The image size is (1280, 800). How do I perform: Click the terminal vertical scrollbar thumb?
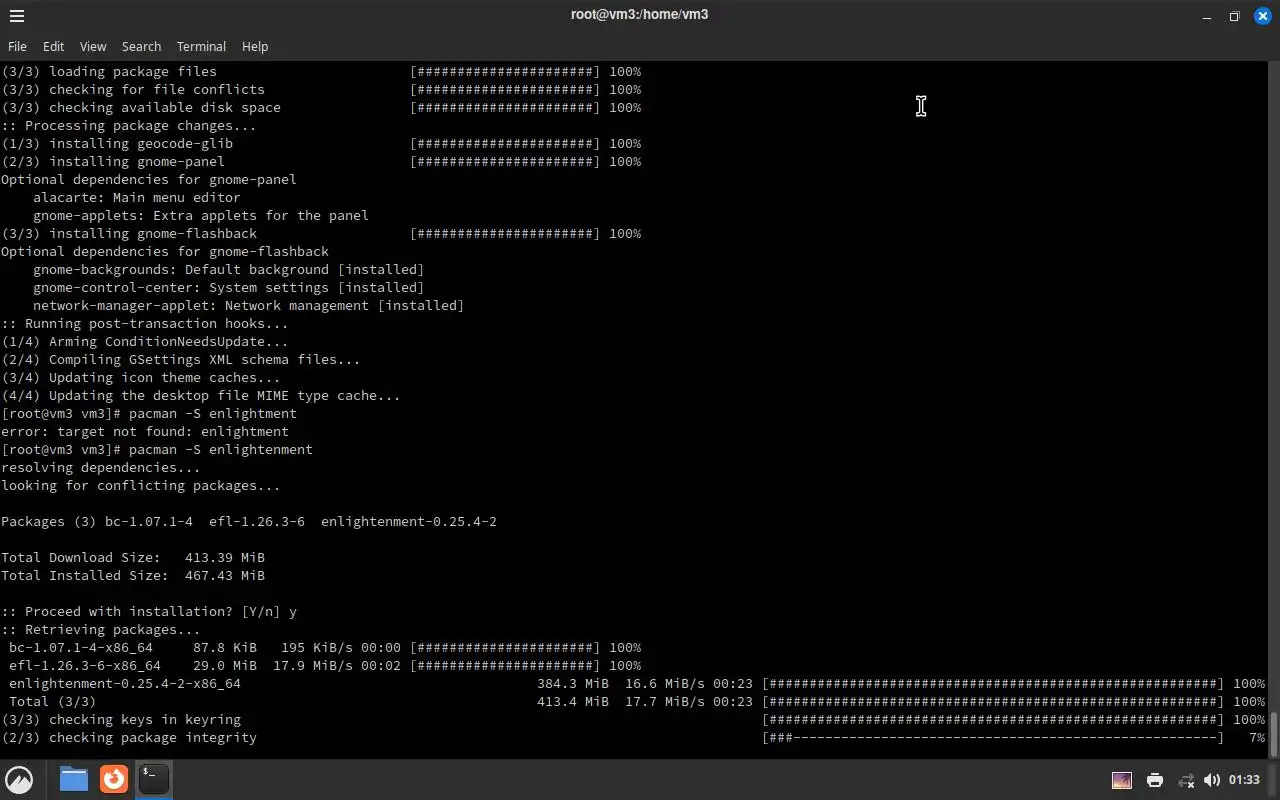point(1274,734)
